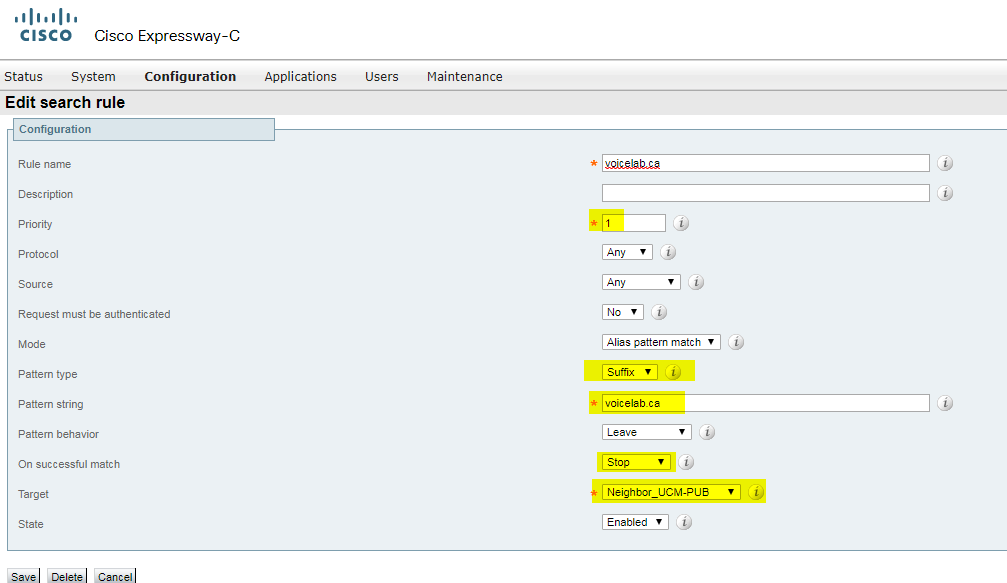Click the Cisco logo
Image resolution: width=1007 pixels, height=583 pixels.
46,26
